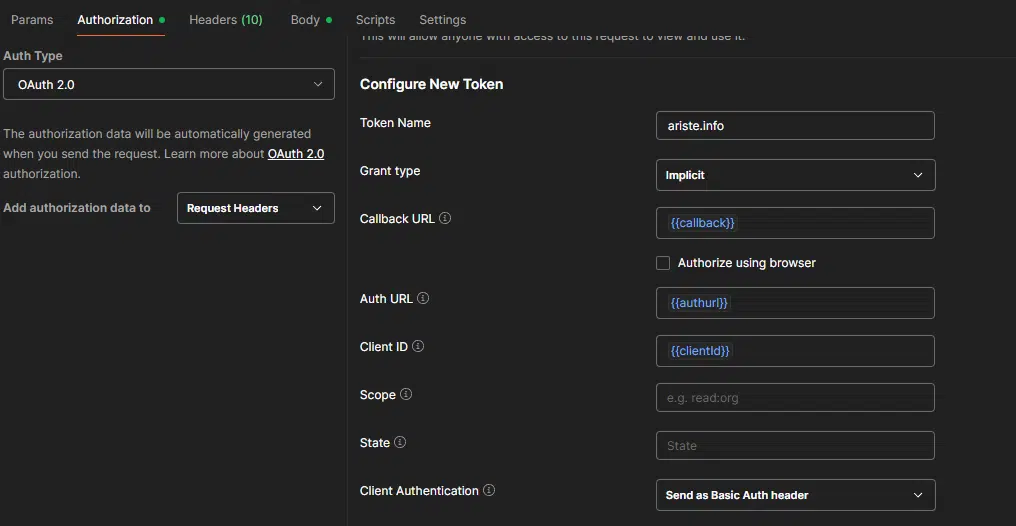This screenshot has height=526, width=1016.
Task: Focus the Client ID input field
Action: point(795,351)
